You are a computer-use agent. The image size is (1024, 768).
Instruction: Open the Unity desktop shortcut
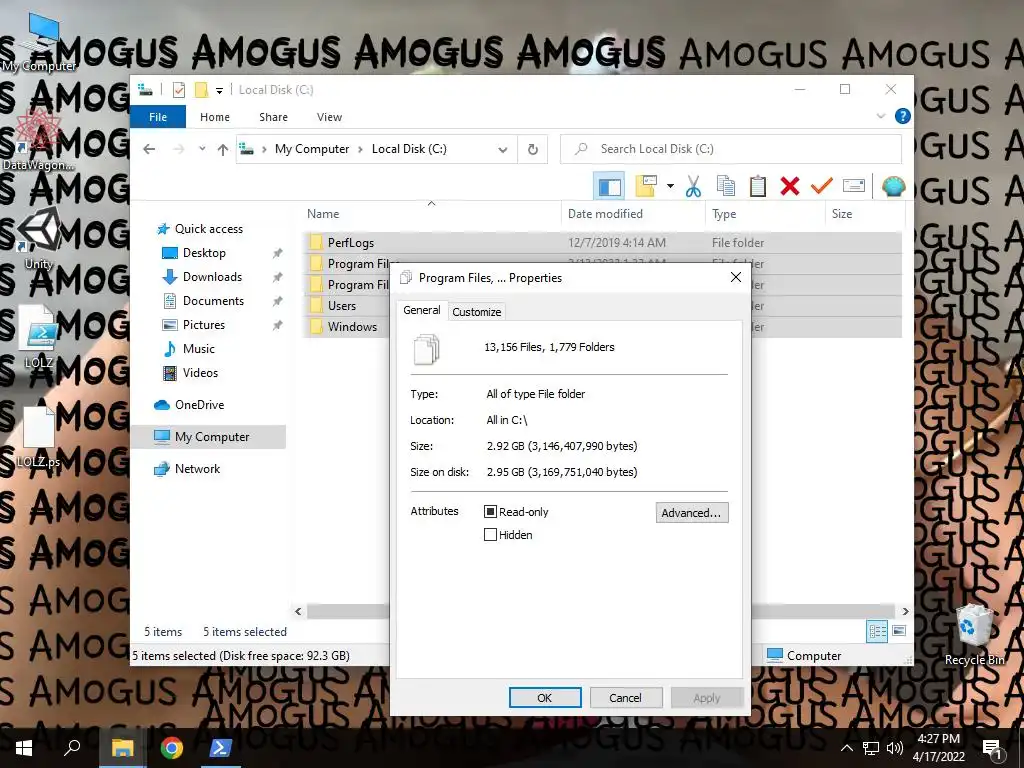click(39, 238)
